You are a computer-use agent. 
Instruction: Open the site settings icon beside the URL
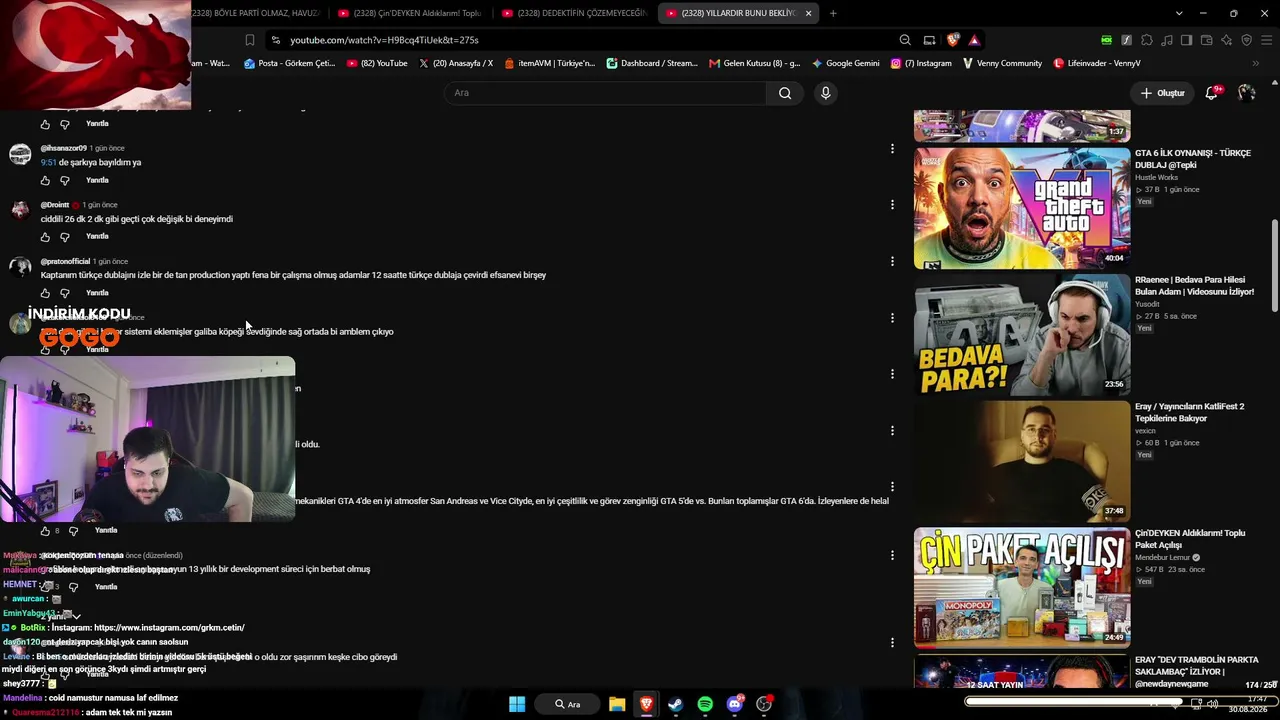[x=276, y=40]
